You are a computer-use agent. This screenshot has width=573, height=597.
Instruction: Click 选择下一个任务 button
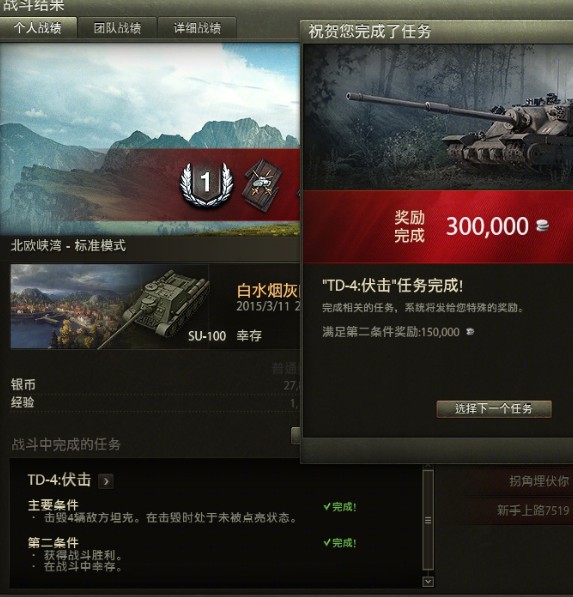coord(494,409)
